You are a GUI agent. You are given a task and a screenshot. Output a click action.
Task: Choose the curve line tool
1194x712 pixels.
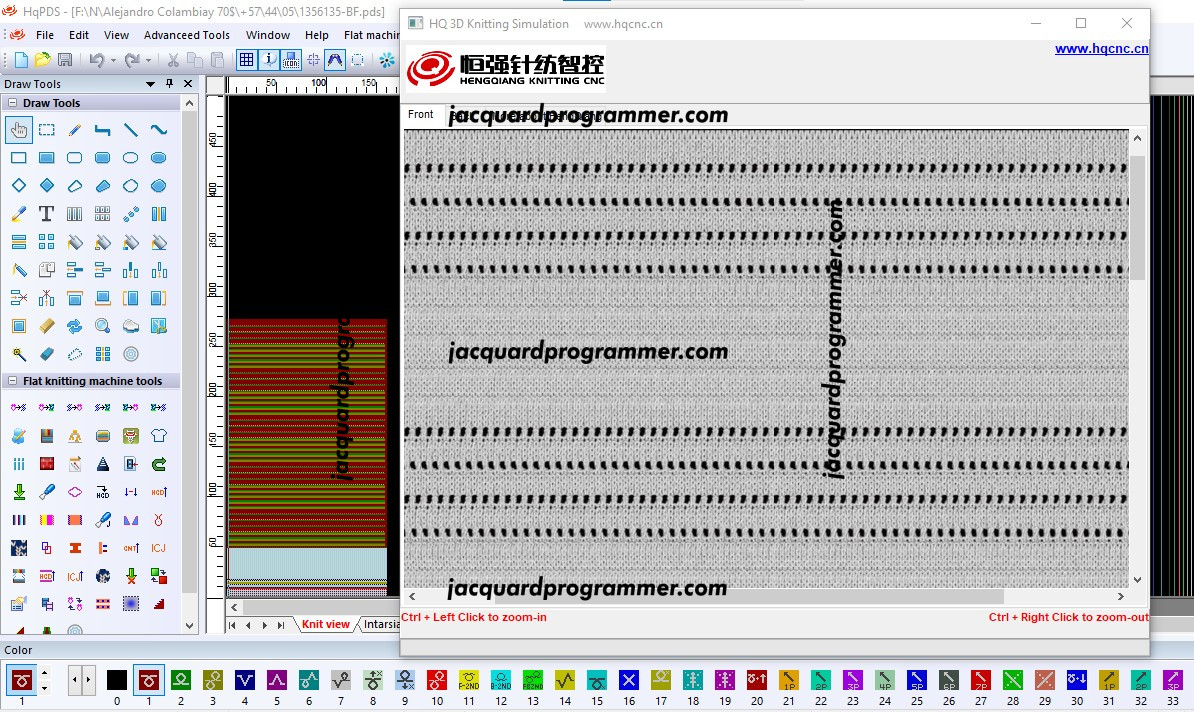158,130
